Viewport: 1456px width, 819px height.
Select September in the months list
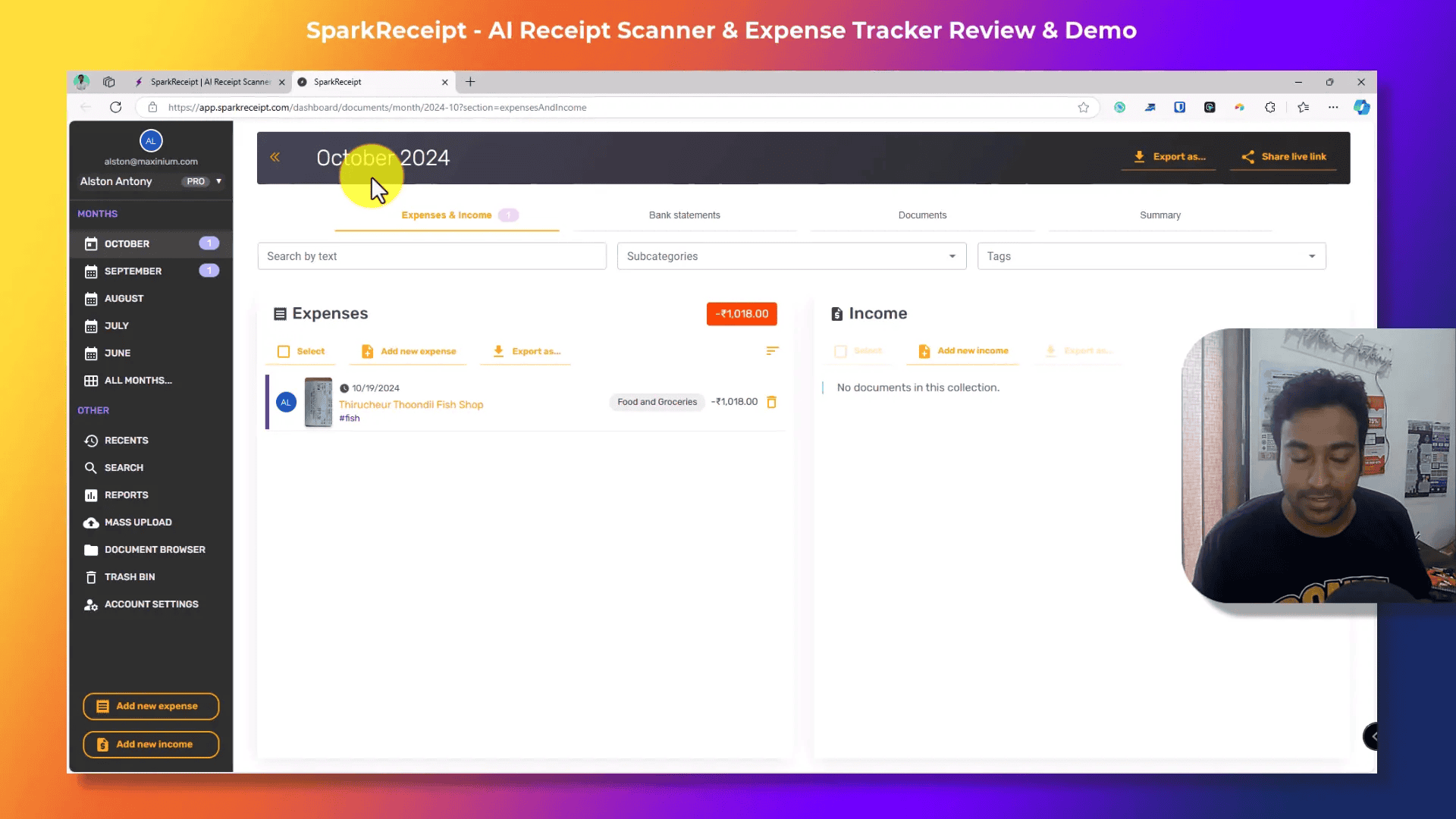[151, 271]
